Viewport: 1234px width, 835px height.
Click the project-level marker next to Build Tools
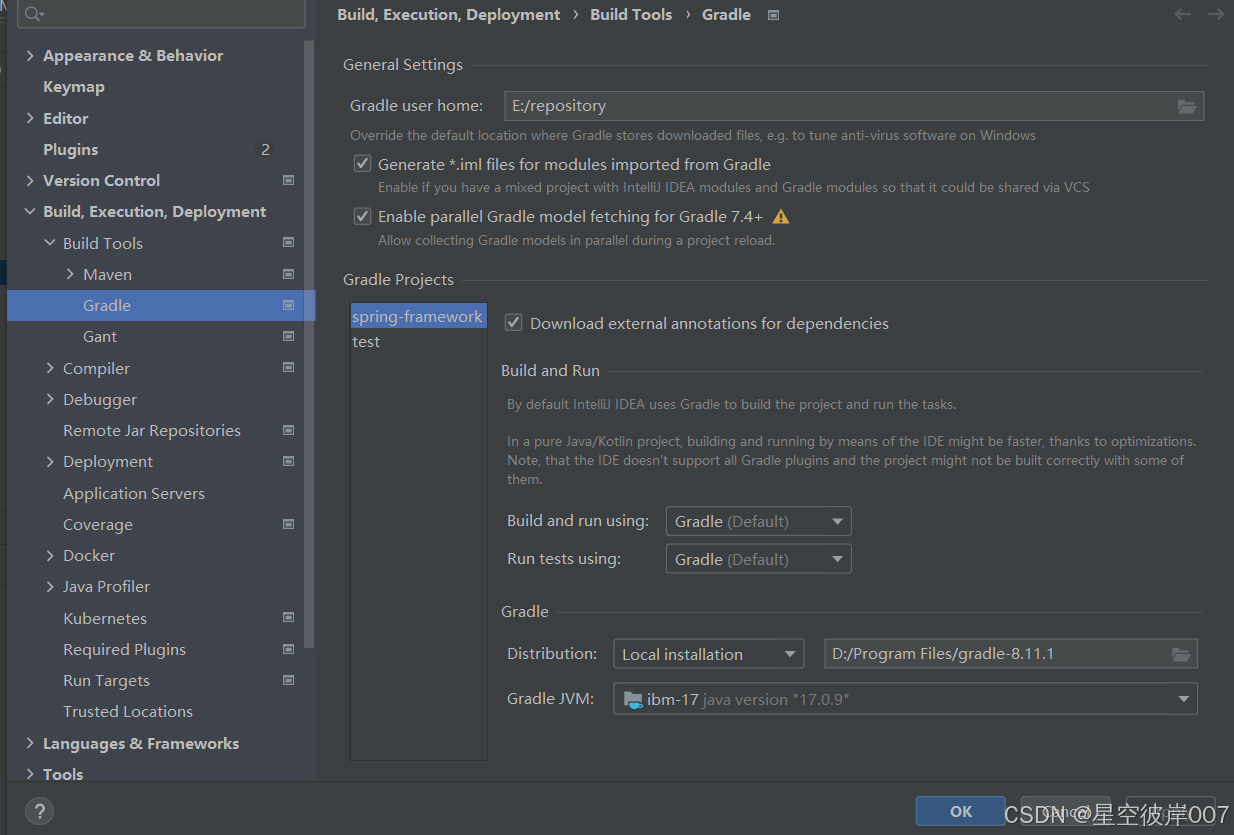point(289,243)
